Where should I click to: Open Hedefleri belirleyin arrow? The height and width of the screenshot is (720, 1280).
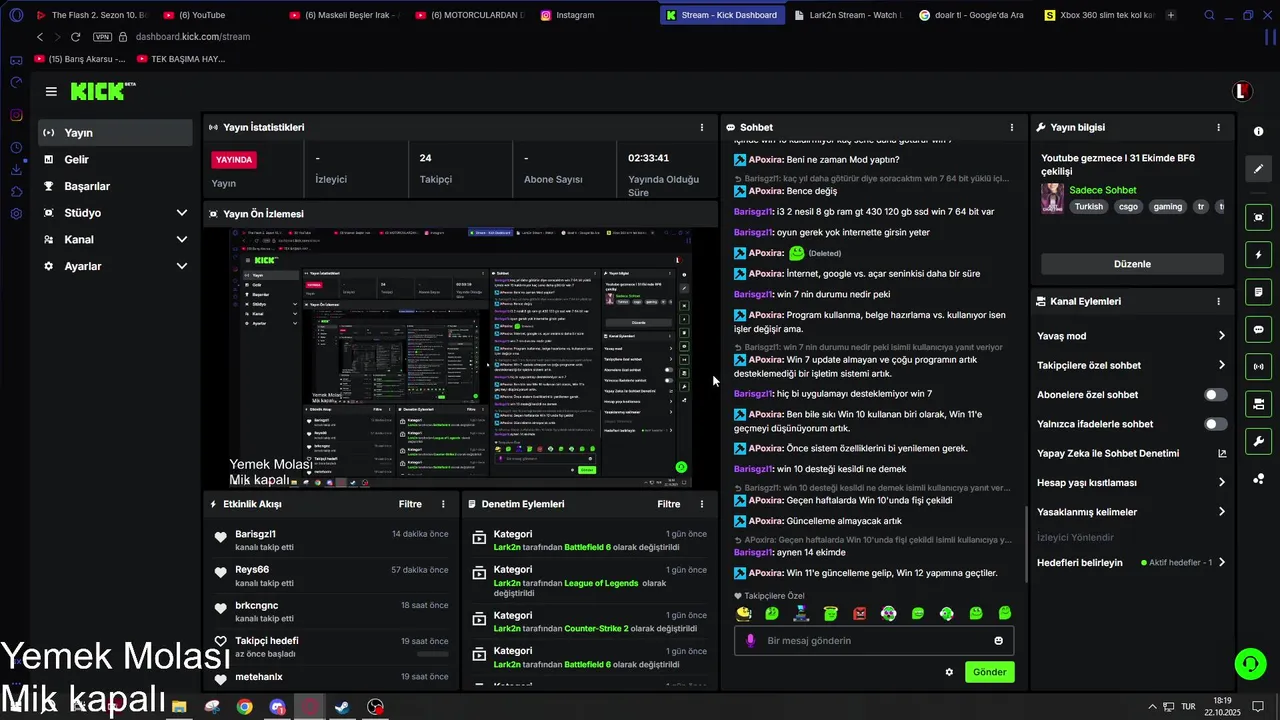[1222, 562]
